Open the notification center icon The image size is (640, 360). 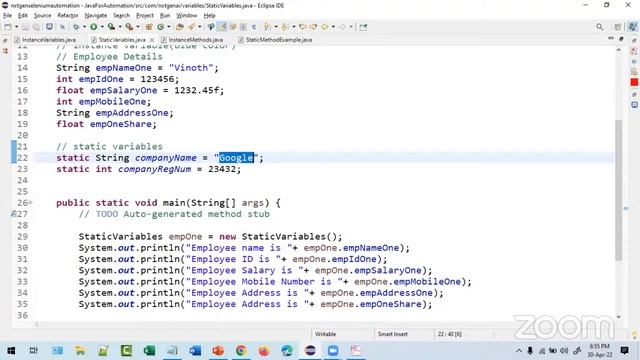624,351
